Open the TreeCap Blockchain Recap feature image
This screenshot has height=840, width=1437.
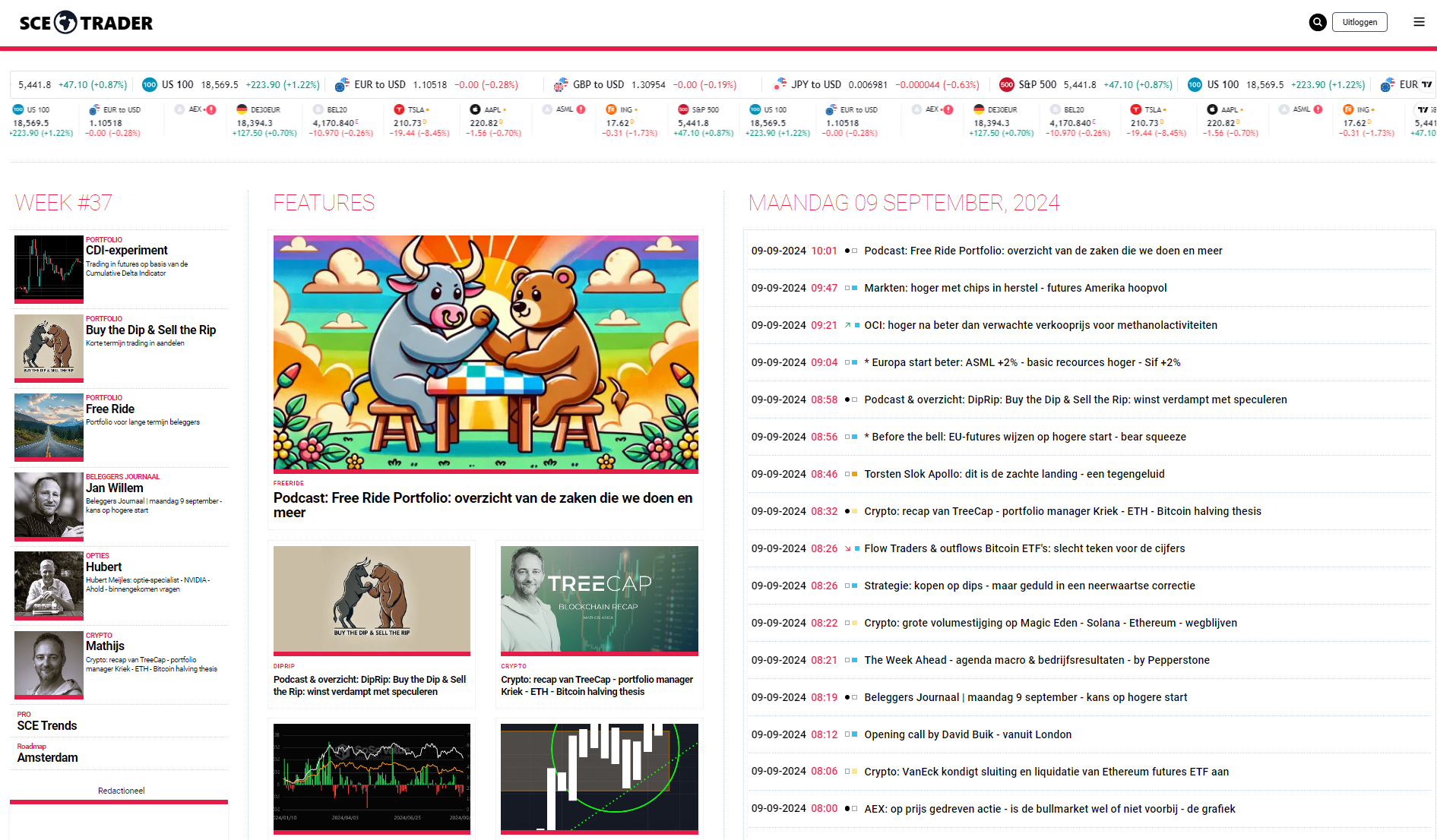click(x=600, y=599)
